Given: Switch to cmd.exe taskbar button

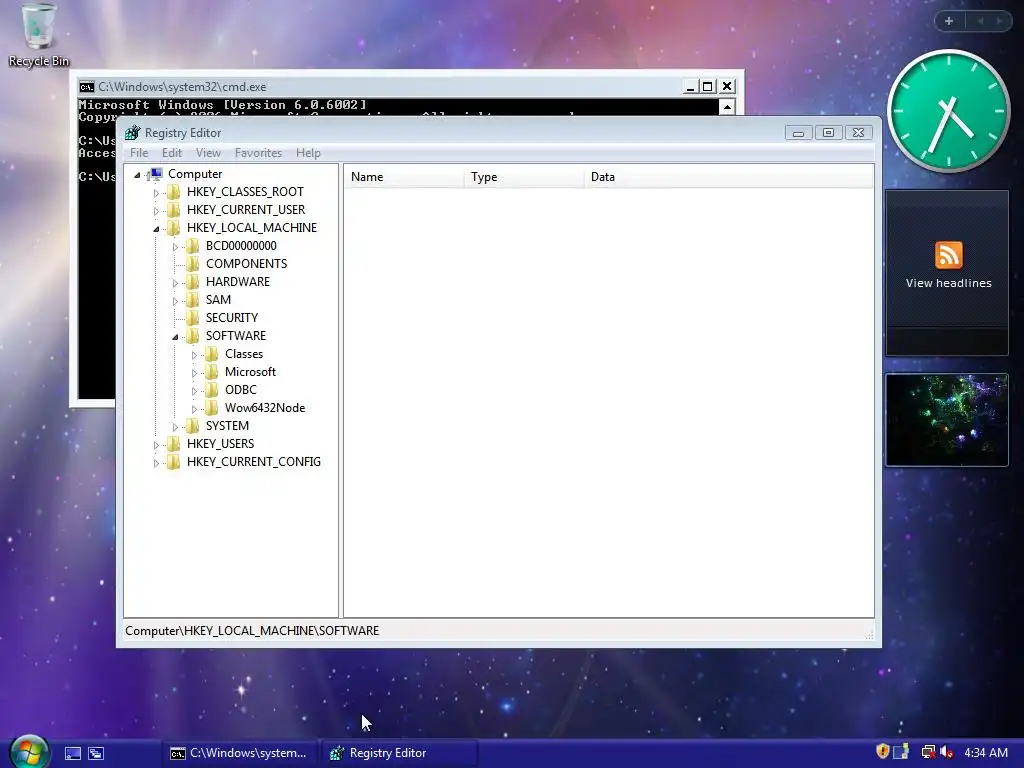Looking at the screenshot, I should pos(240,753).
